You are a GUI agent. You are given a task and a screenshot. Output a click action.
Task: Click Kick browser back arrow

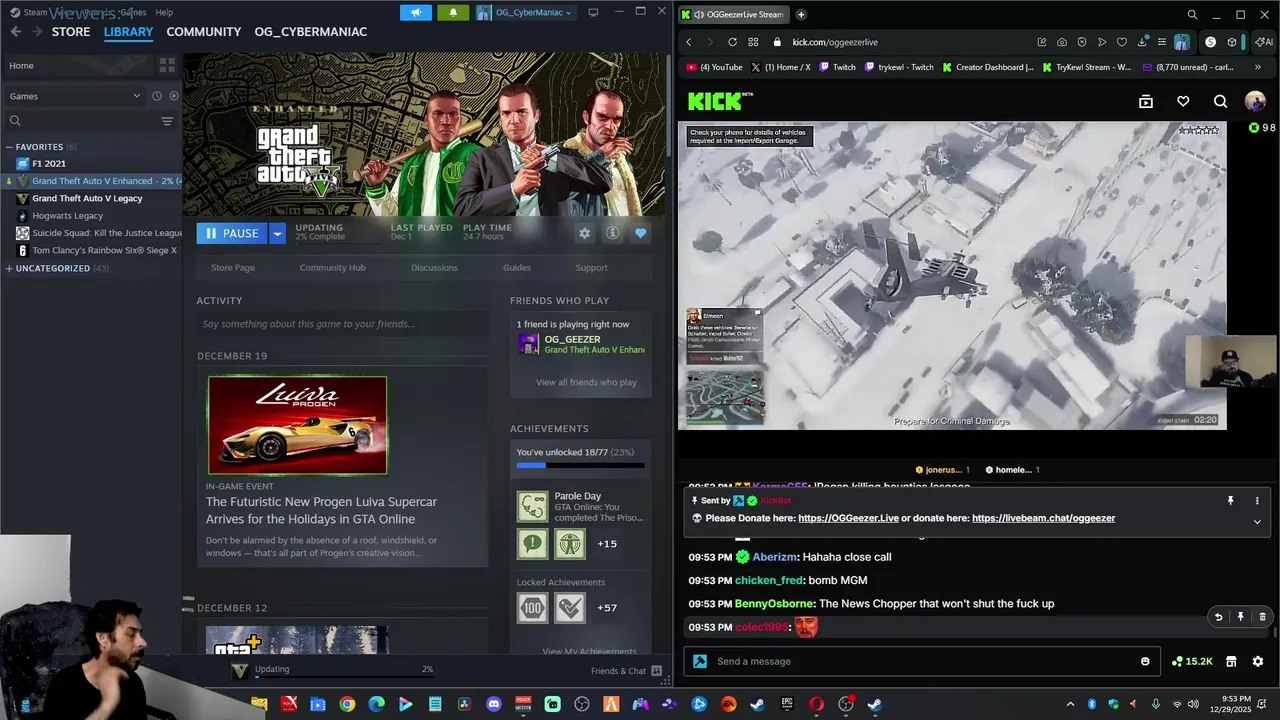click(x=689, y=42)
